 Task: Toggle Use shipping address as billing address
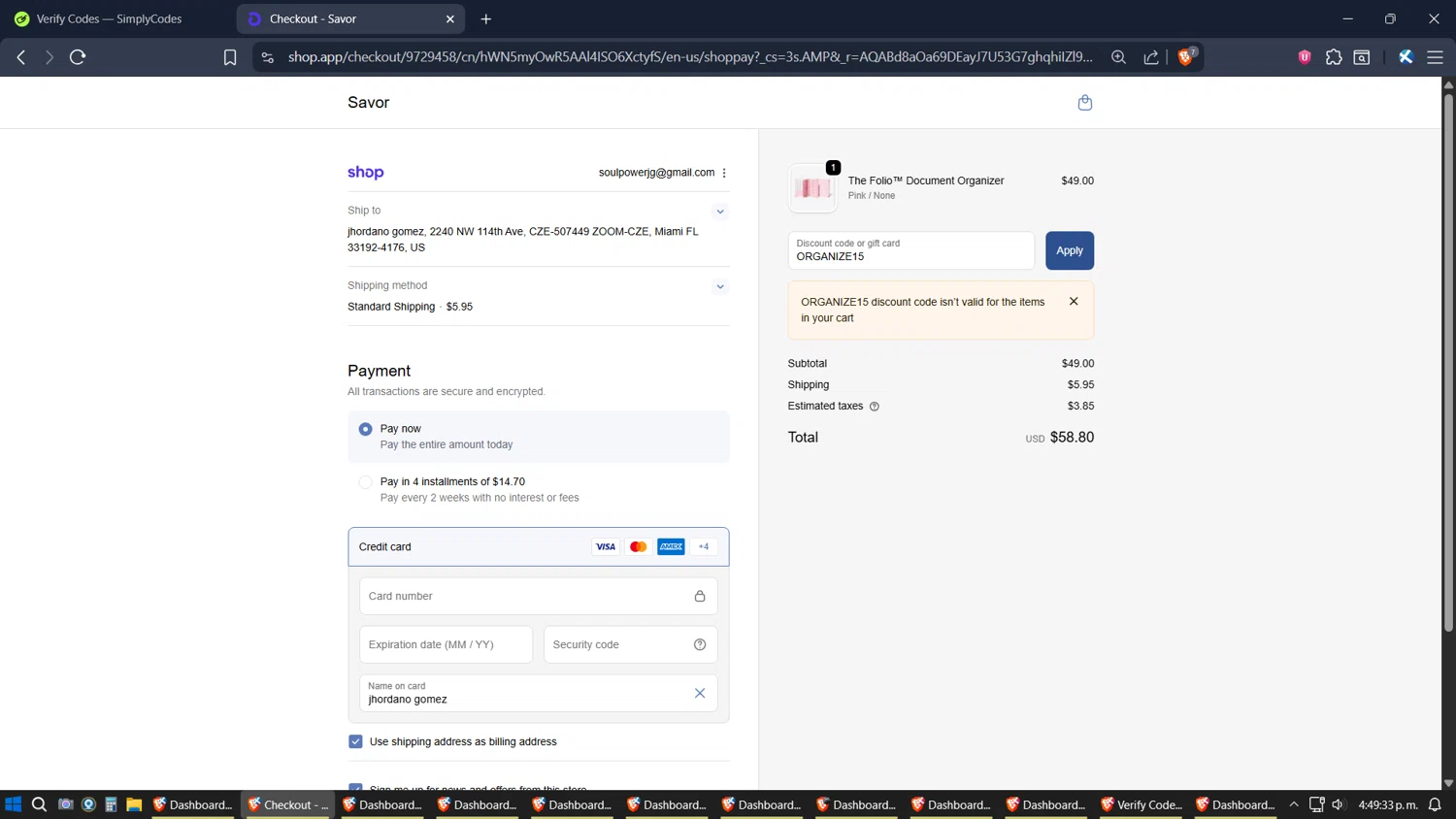(355, 741)
